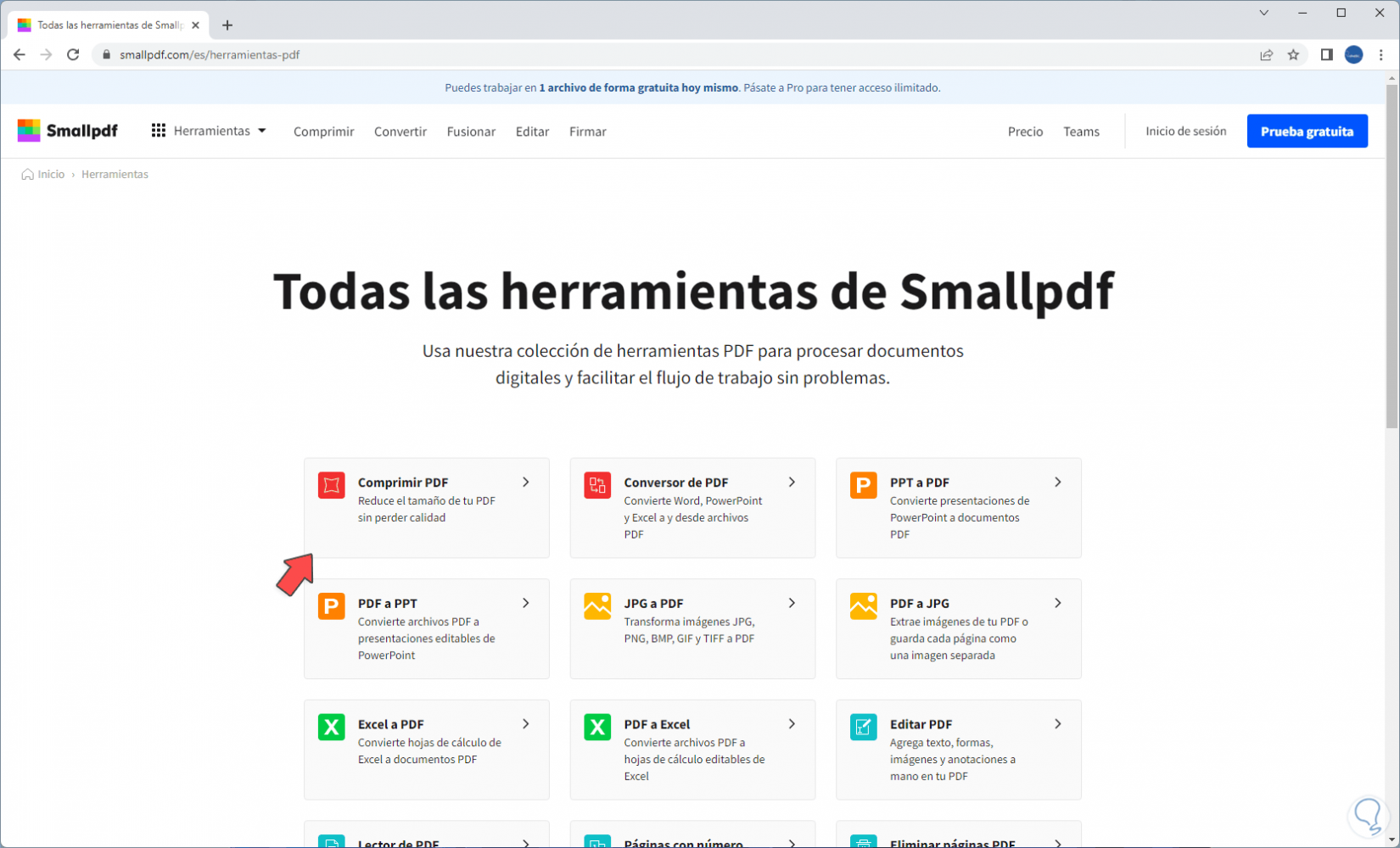Go back to the previous page
The image size is (1400, 848).
pos(20,54)
